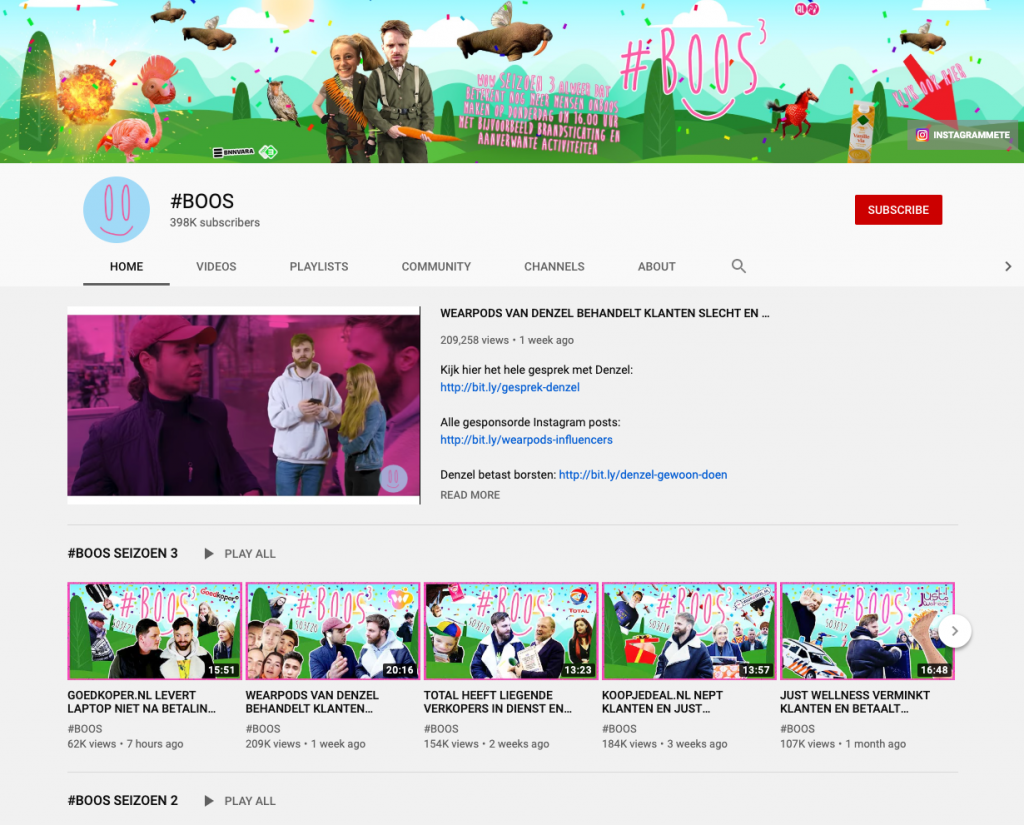Image resolution: width=1024 pixels, height=825 pixels.
Task: Open the About tab
Action: 657,267
